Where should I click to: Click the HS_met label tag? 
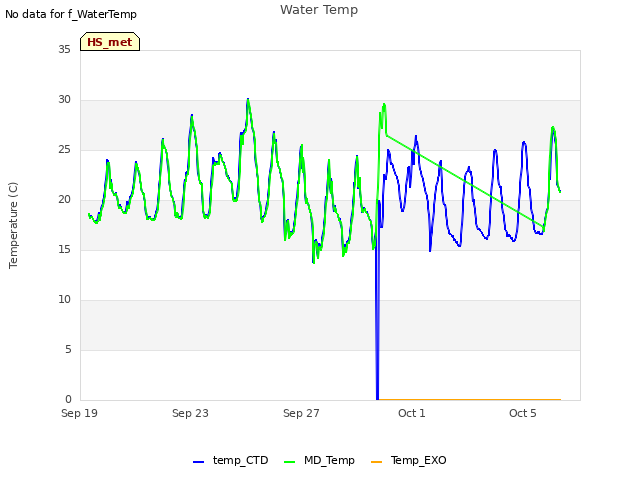pos(110,42)
